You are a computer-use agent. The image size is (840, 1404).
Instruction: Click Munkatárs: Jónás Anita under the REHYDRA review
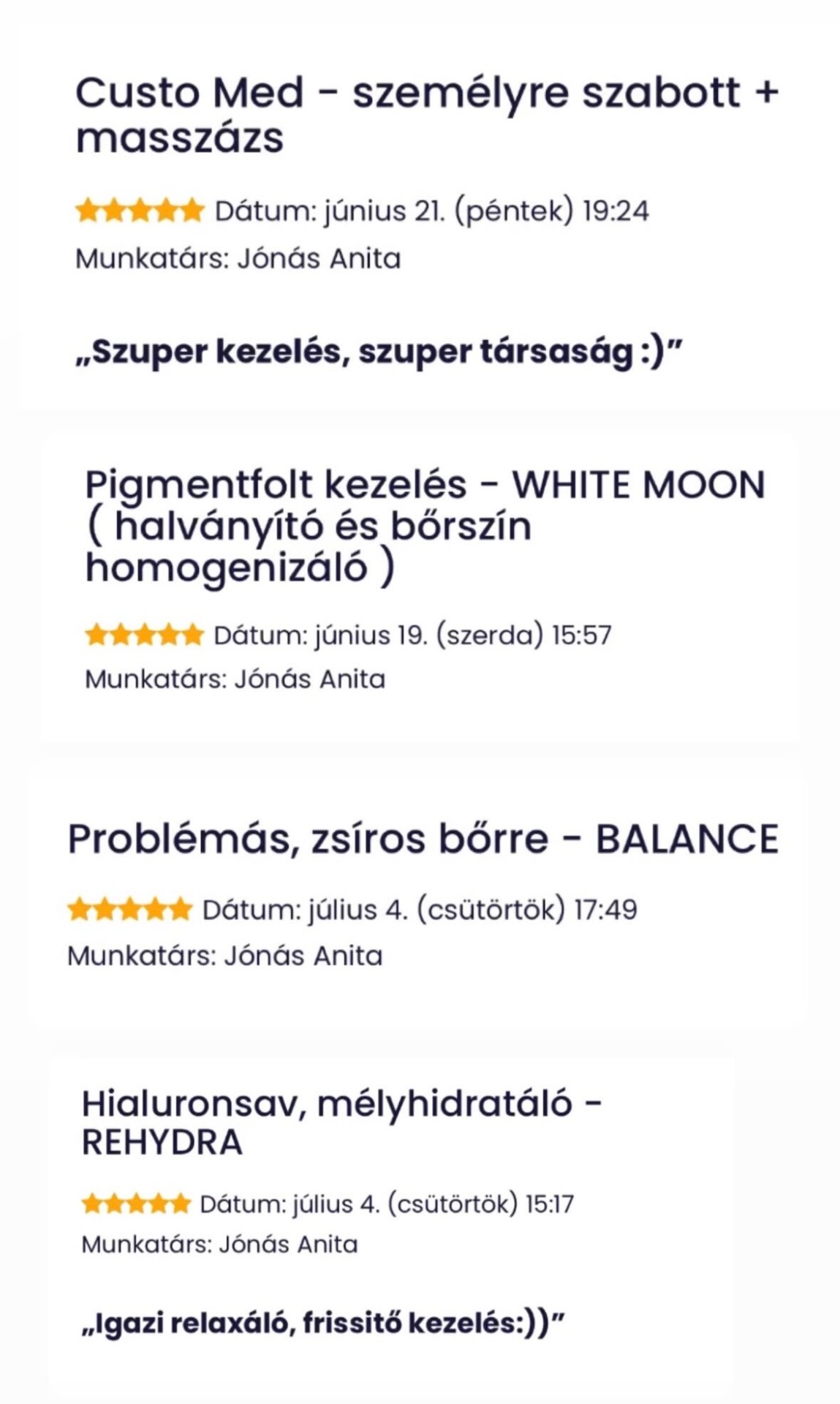(219, 1245)
